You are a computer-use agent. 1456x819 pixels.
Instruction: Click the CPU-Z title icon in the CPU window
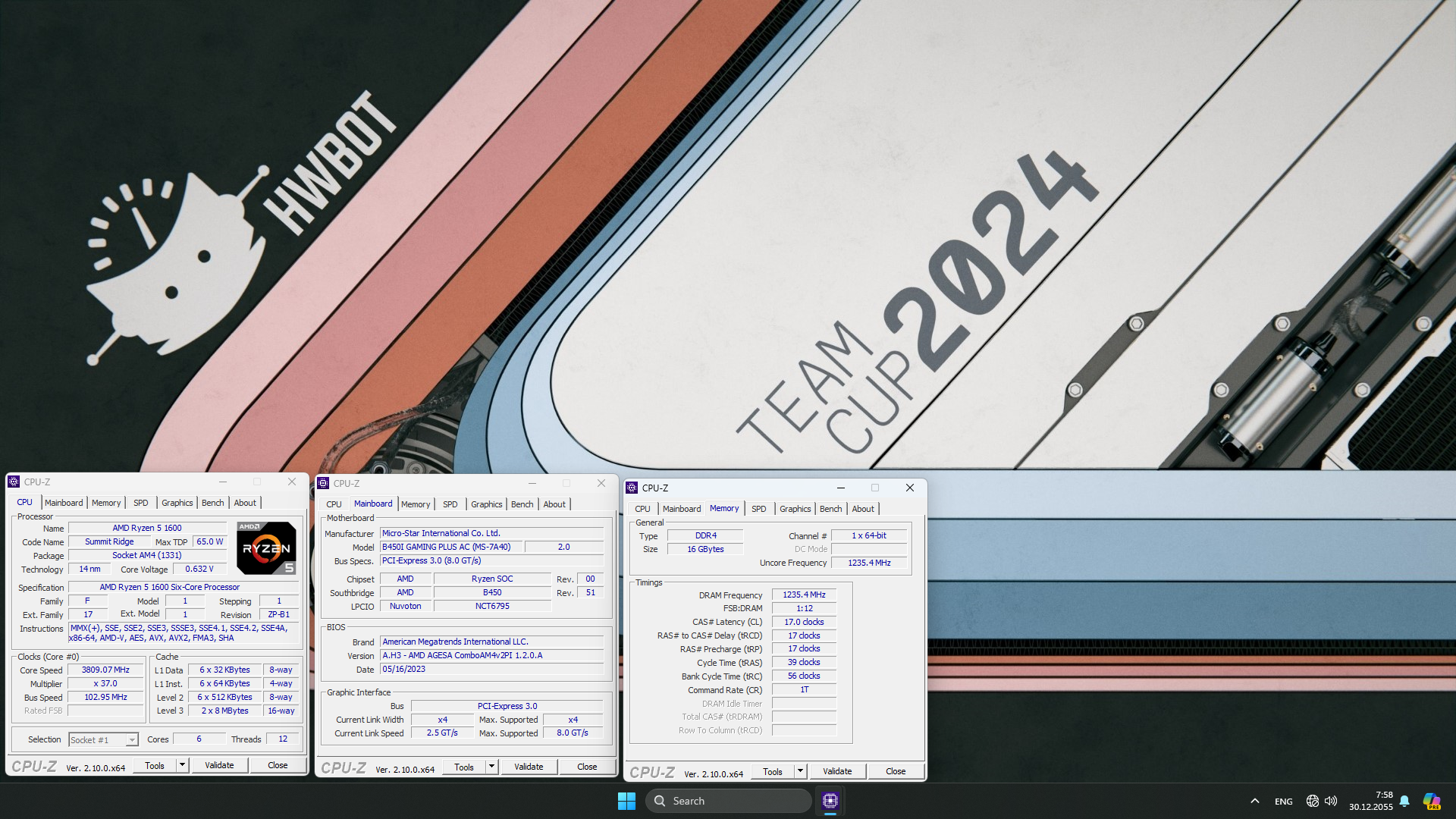click(x=14, y=482)
